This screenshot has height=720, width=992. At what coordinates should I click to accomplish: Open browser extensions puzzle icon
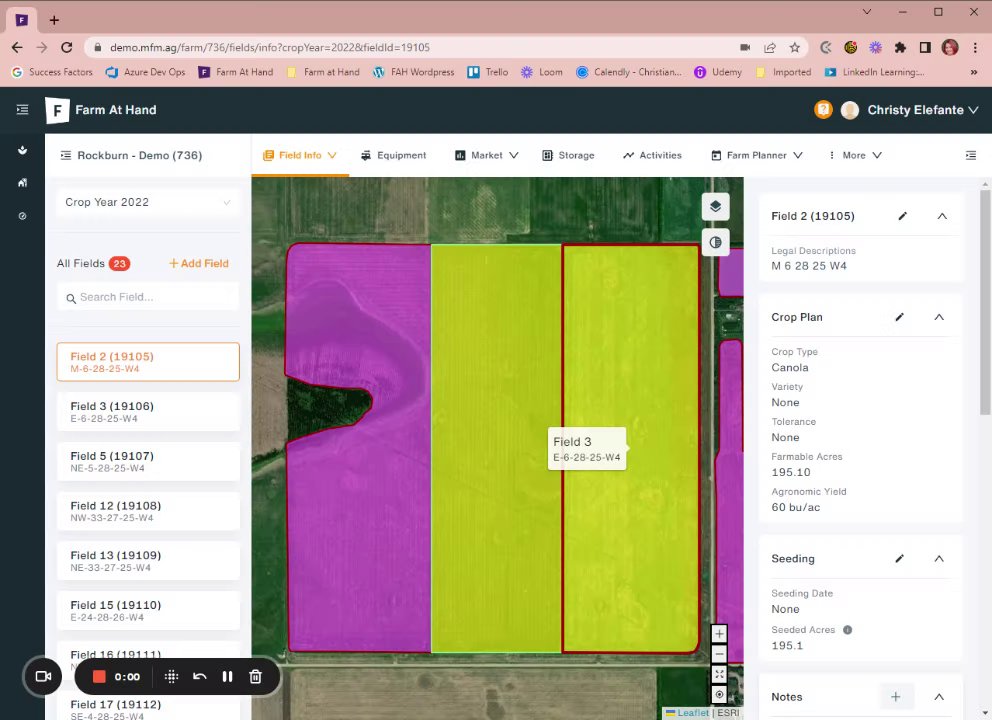pyautogui.click(x=900, y=47)
